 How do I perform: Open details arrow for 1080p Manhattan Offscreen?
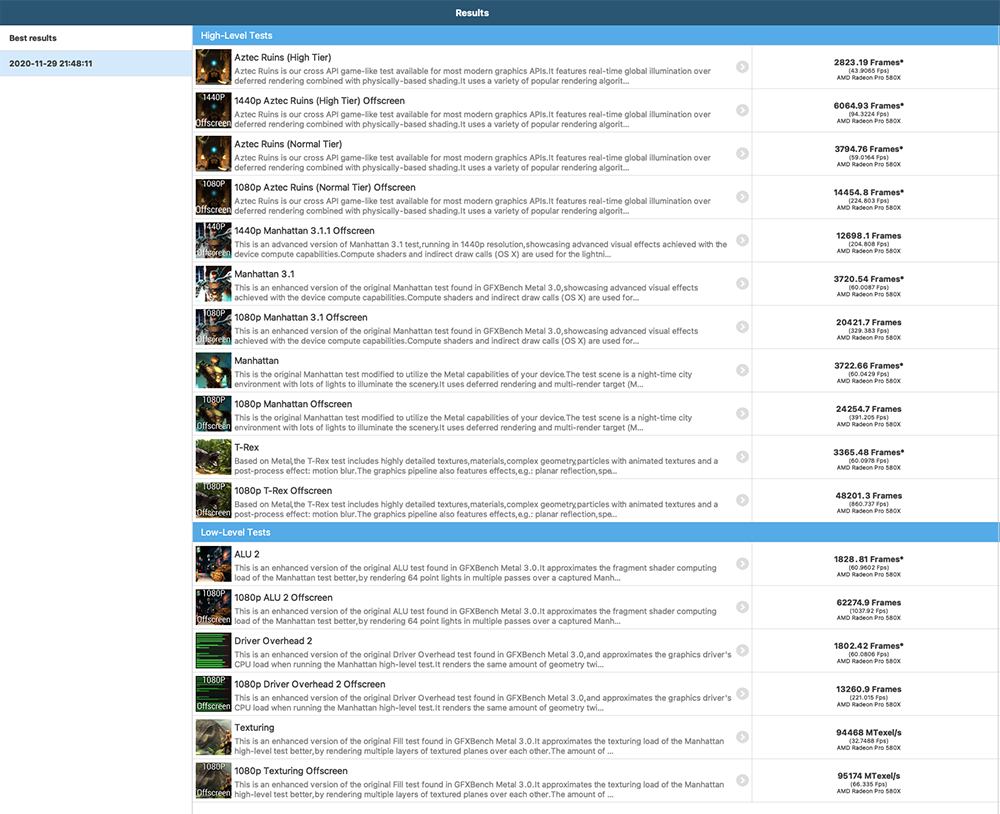point(742,414)
